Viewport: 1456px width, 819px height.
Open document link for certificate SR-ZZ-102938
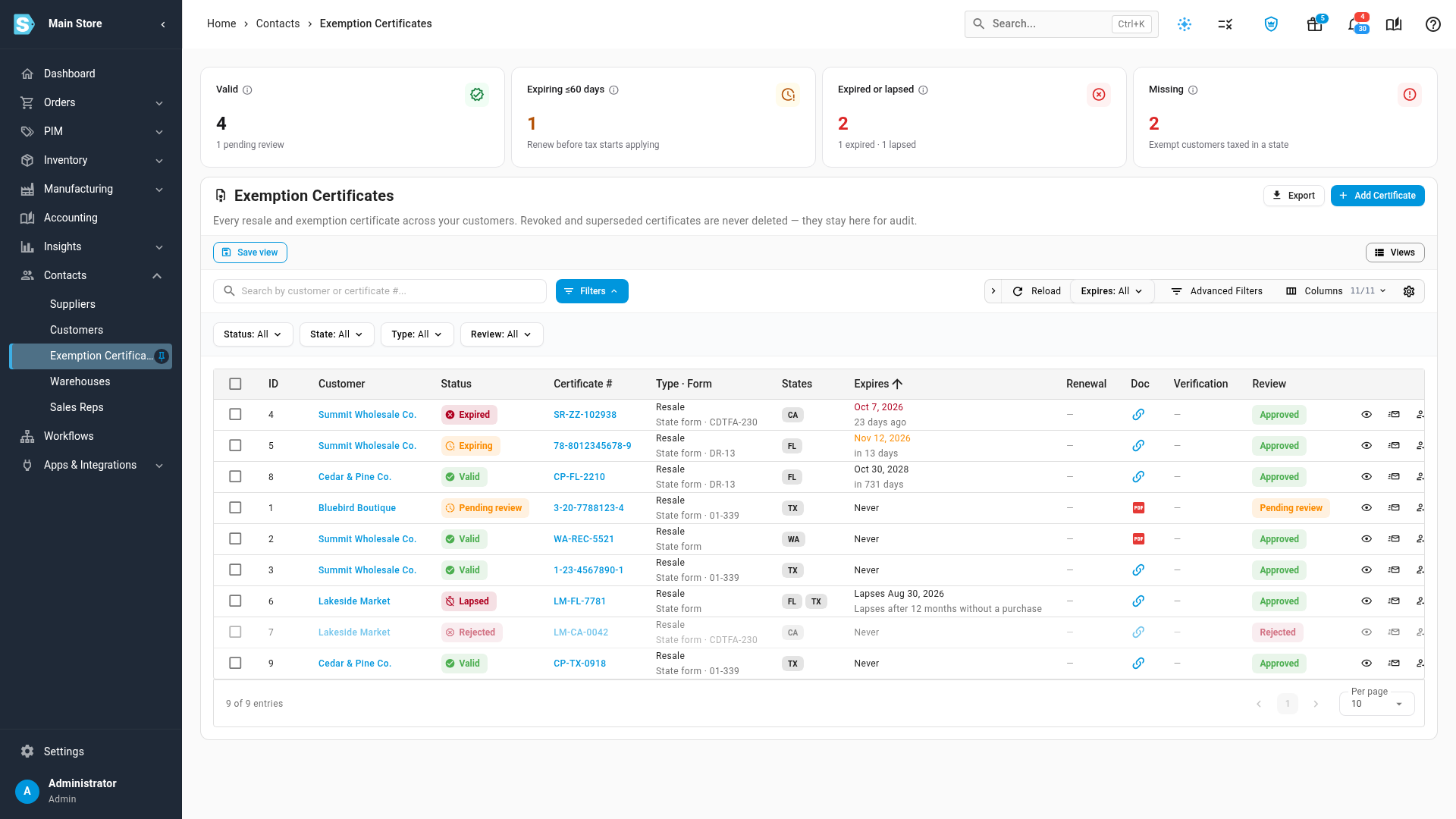click(x=1138, y=415)
